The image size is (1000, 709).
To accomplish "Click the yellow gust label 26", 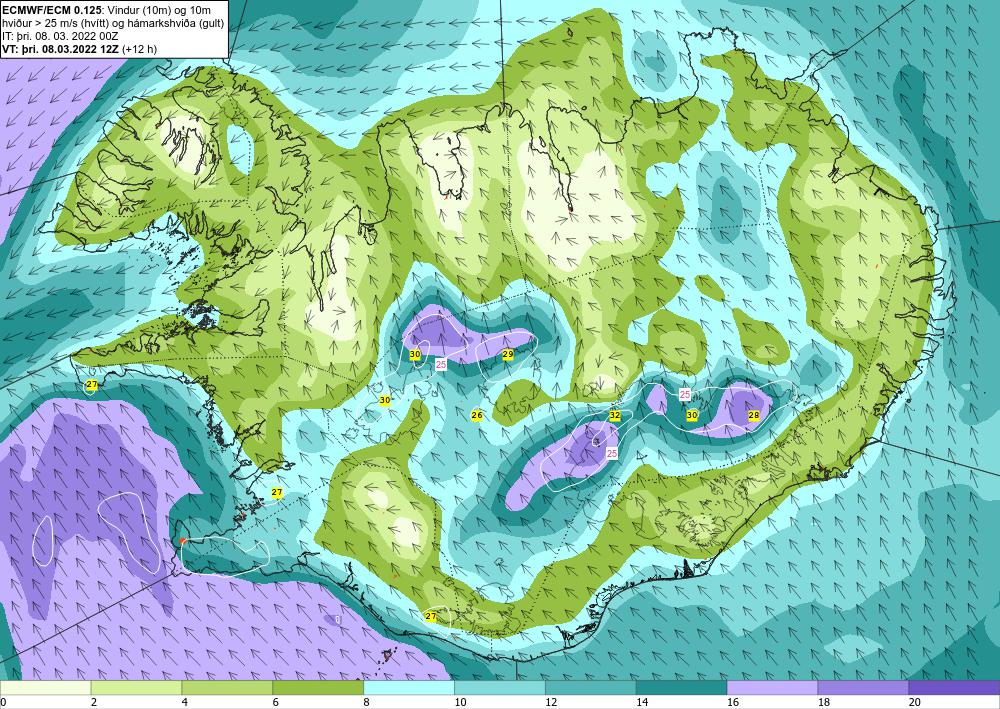I will (476, 416).
